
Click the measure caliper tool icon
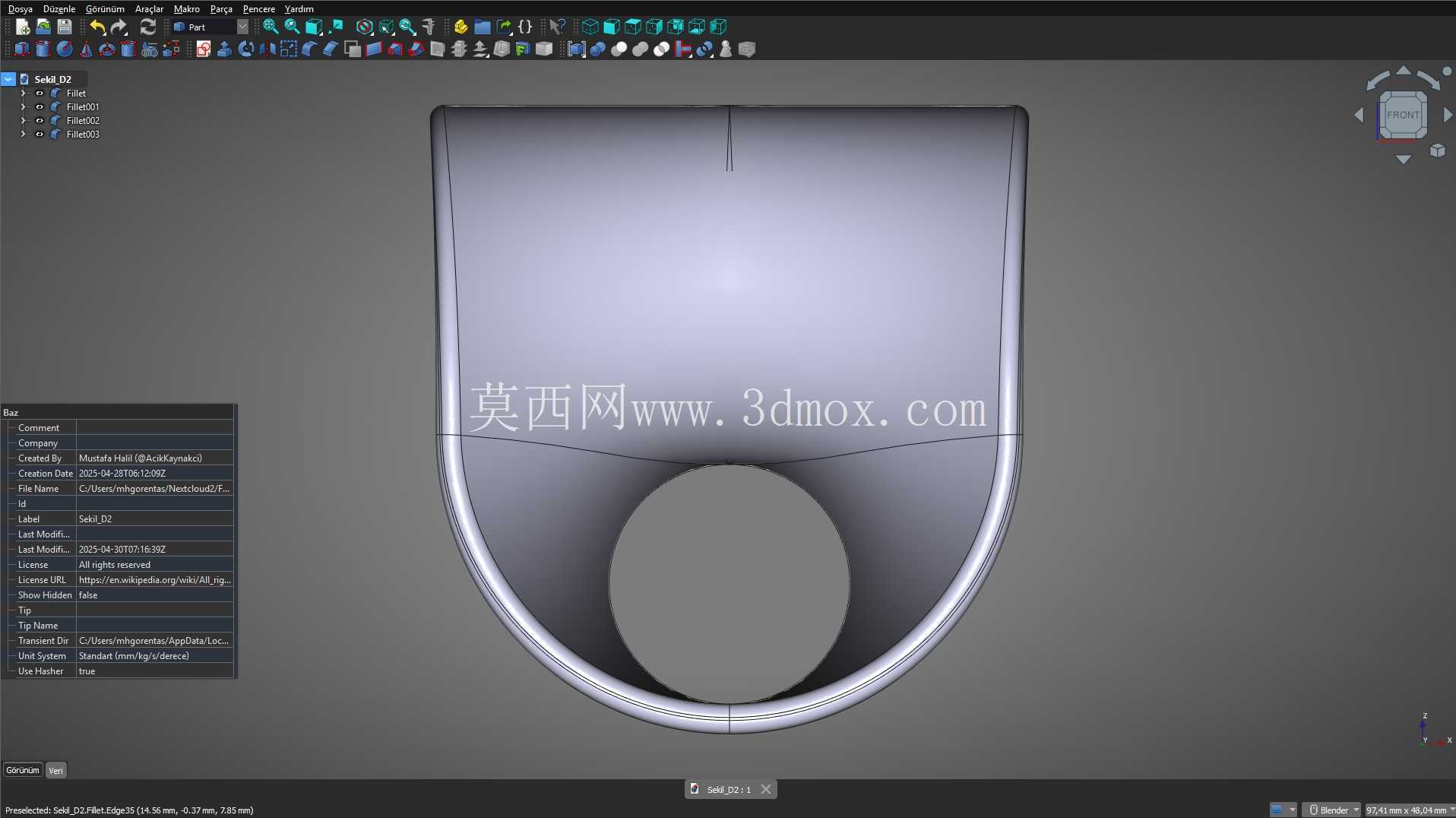tap(429, 27)
